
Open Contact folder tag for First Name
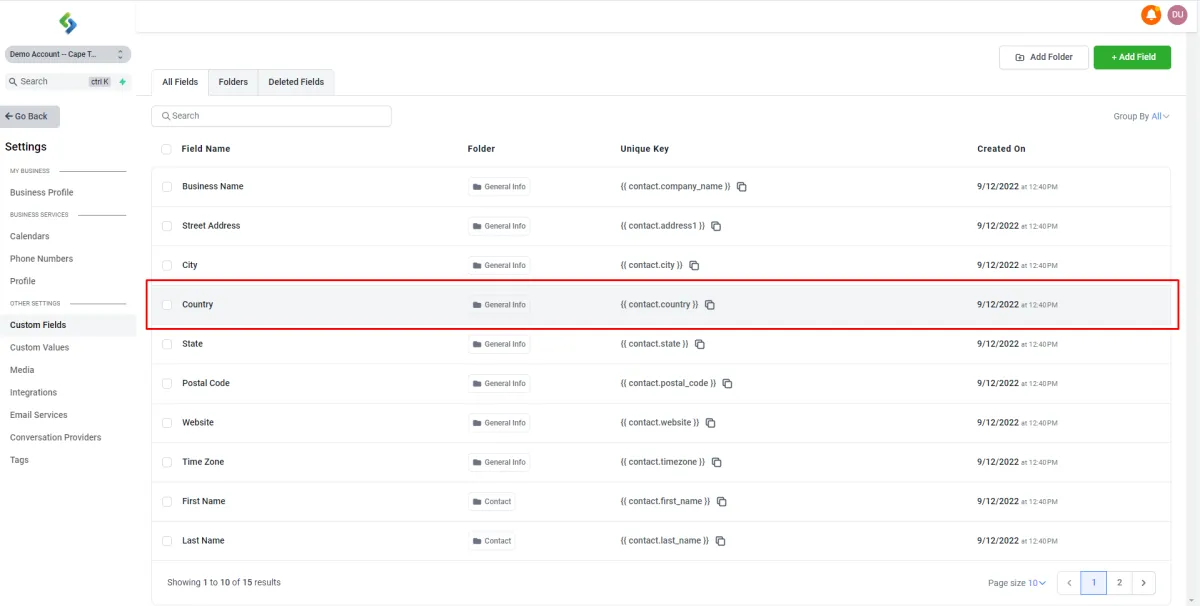[492, 502]
